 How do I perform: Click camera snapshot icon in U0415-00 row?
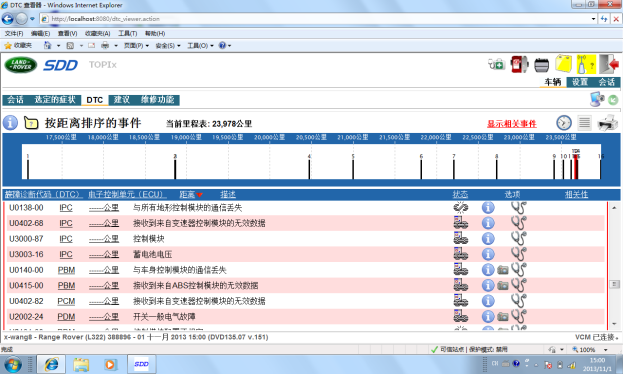503,285
